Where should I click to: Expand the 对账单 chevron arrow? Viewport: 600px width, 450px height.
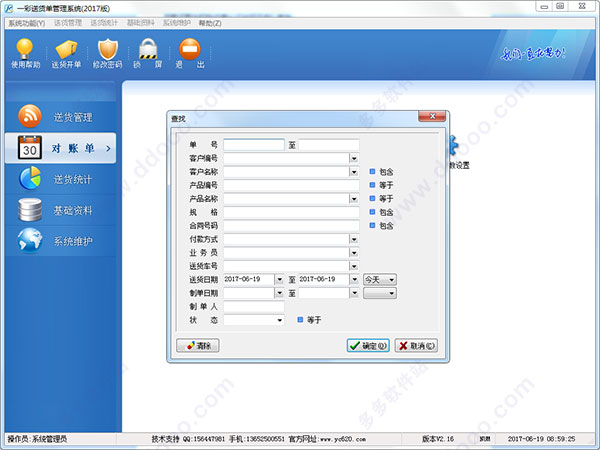108,148
